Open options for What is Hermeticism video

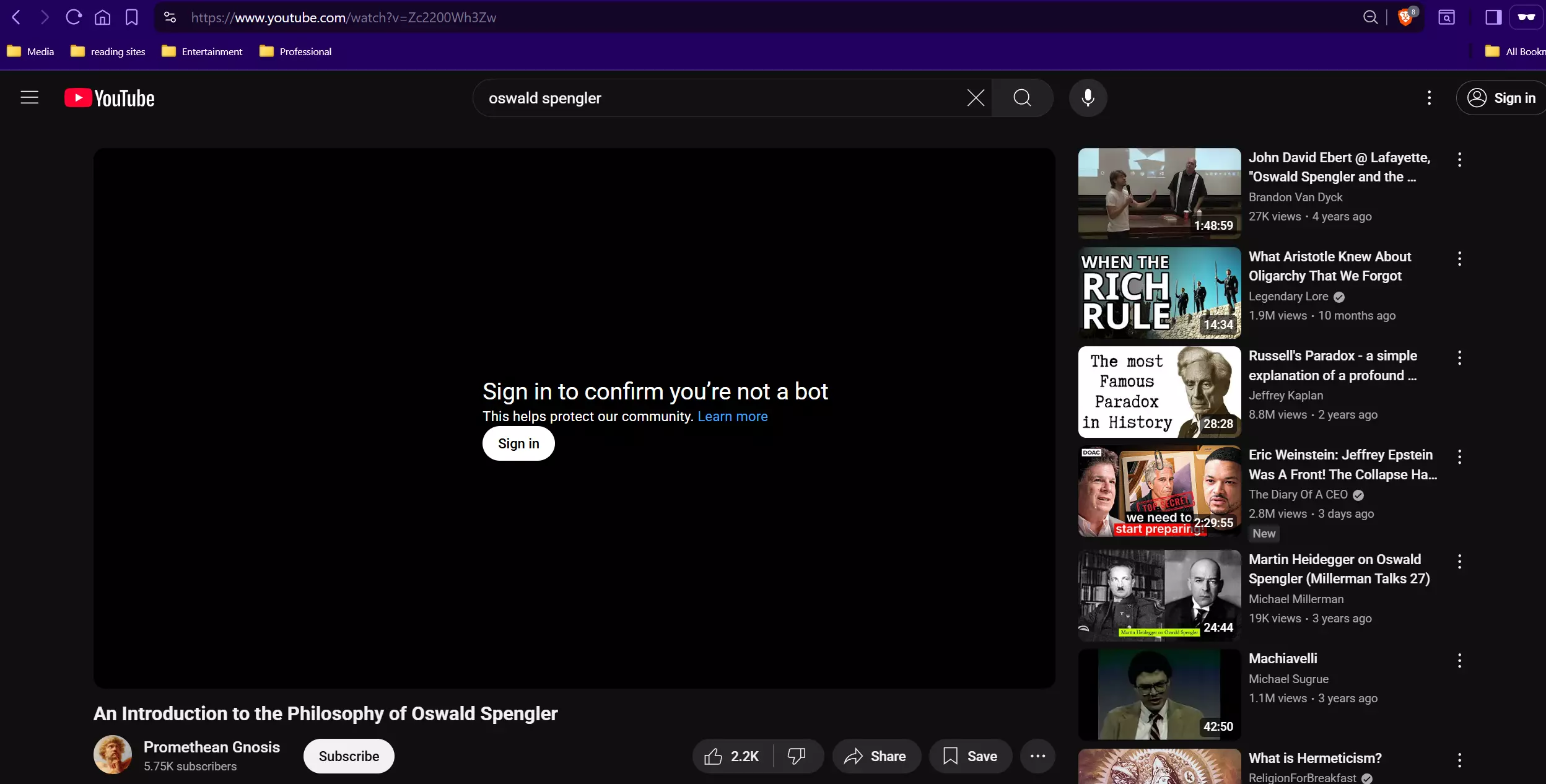click(x=1459, y=760)
